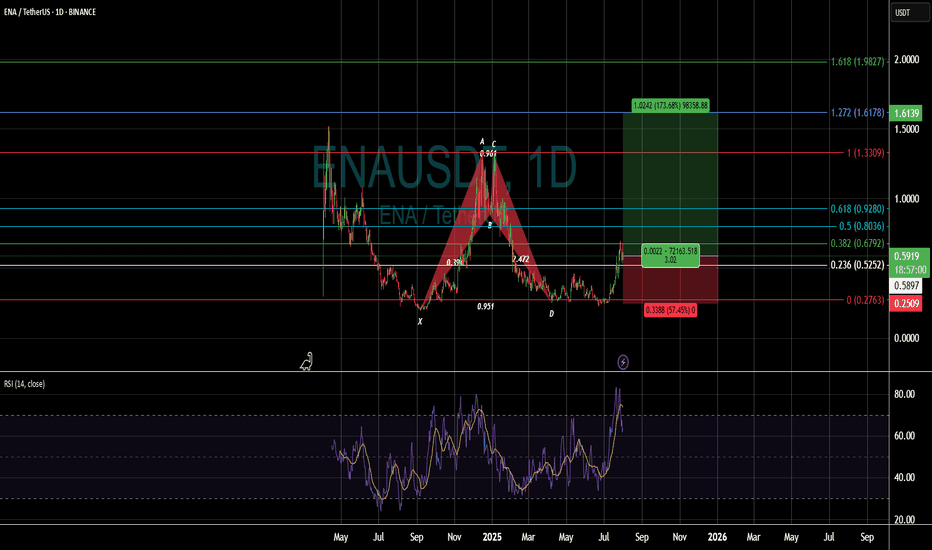Open the USDT currency selector
The height and width of the screenshot is (550, 932).
point(909,12)
